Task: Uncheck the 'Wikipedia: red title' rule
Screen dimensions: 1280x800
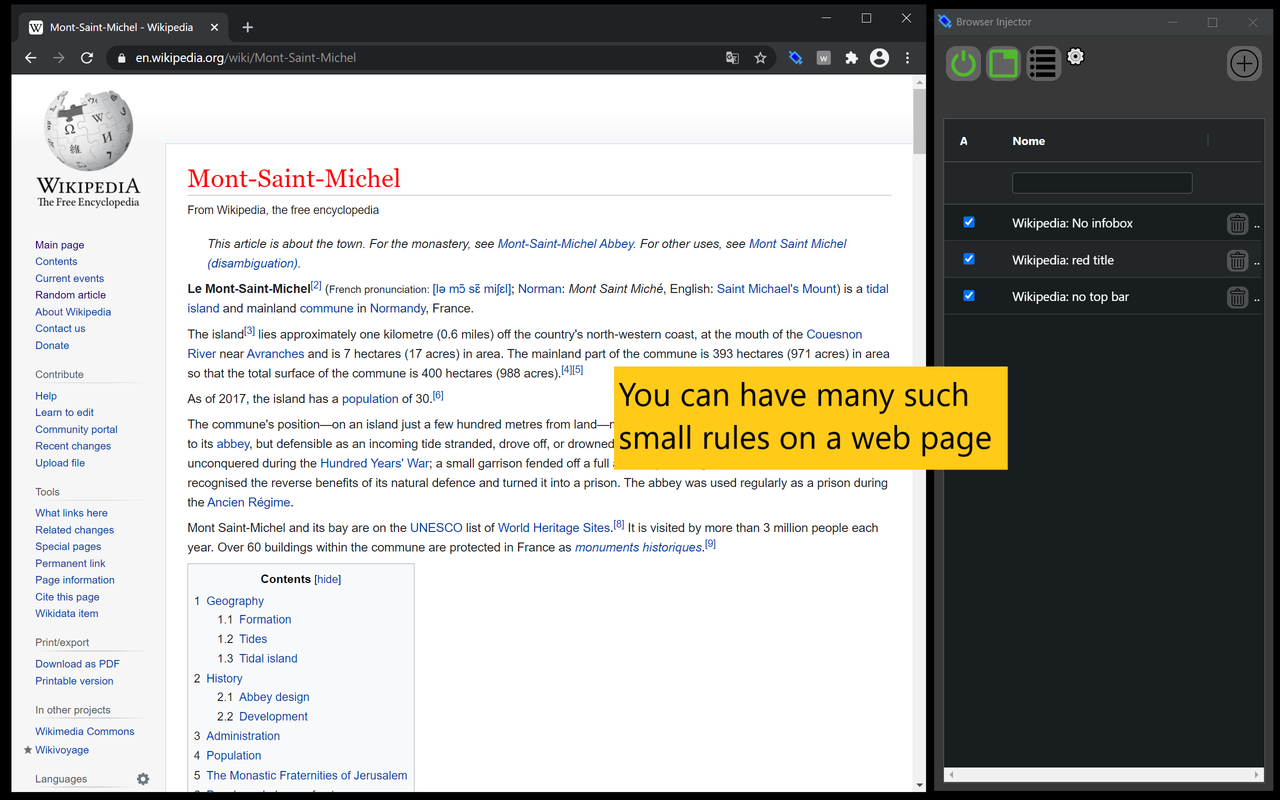Action: 968,259
